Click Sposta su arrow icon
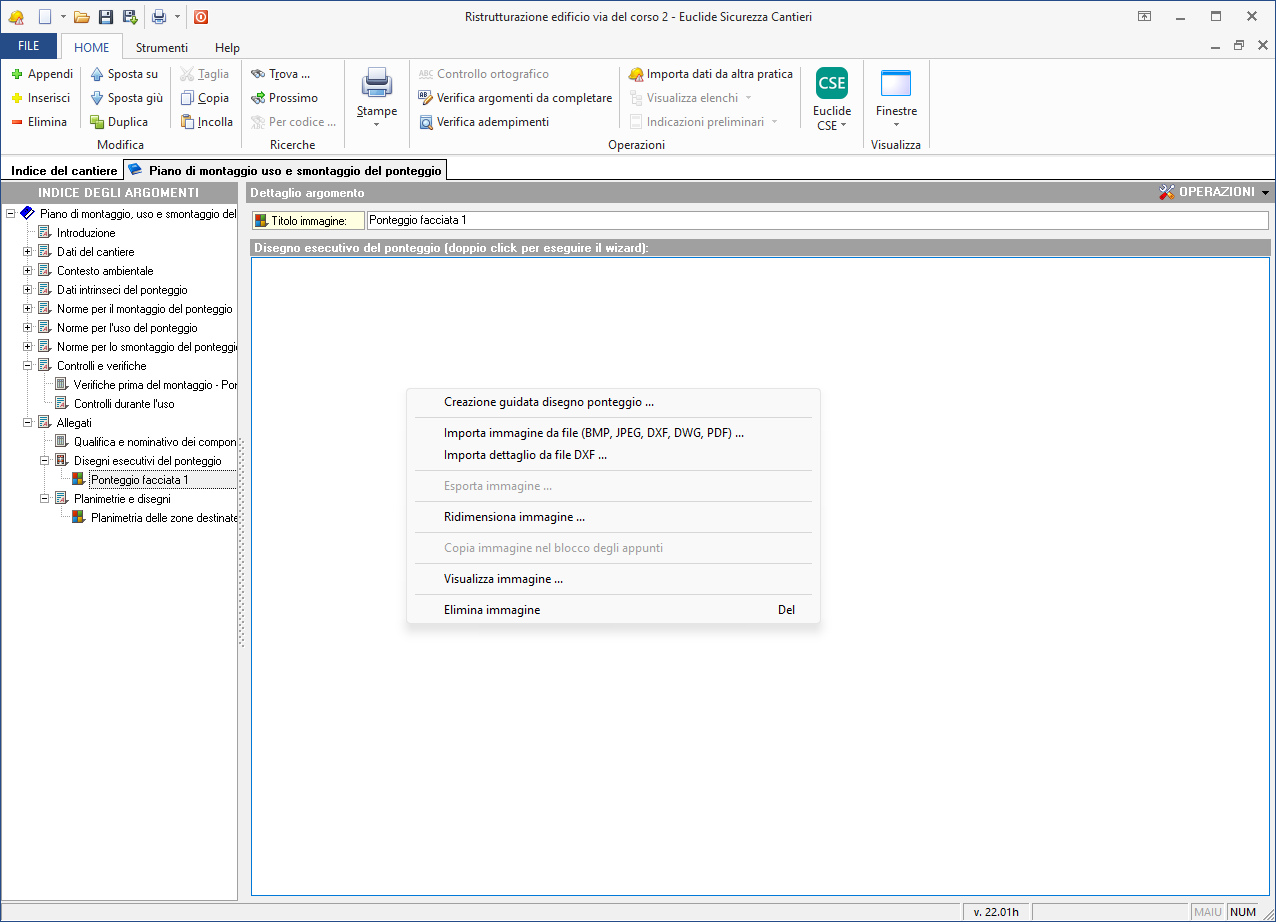The width and height of the screenshot is (1276, 922). [97, 74]
